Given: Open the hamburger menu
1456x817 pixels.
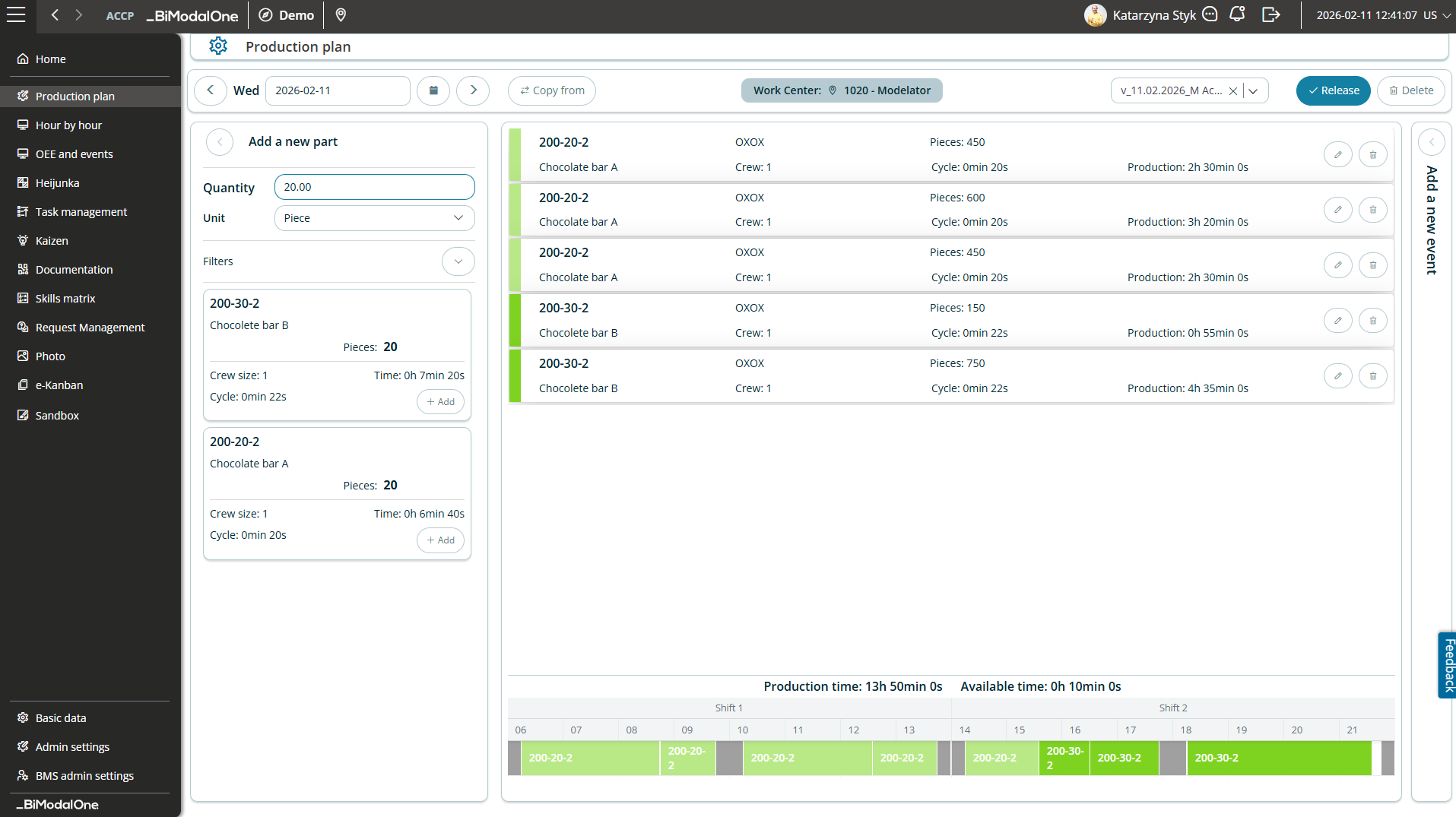Looking at the screenshot, I should [x=16, y=14].
